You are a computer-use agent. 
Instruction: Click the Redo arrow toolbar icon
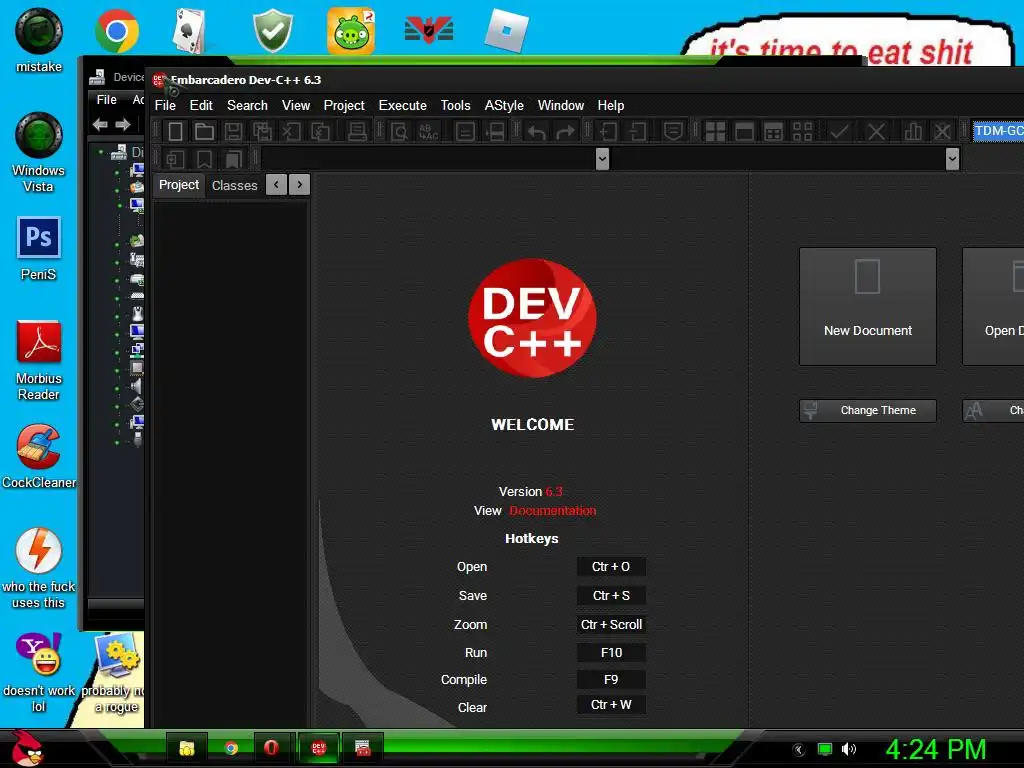(566, 131)
